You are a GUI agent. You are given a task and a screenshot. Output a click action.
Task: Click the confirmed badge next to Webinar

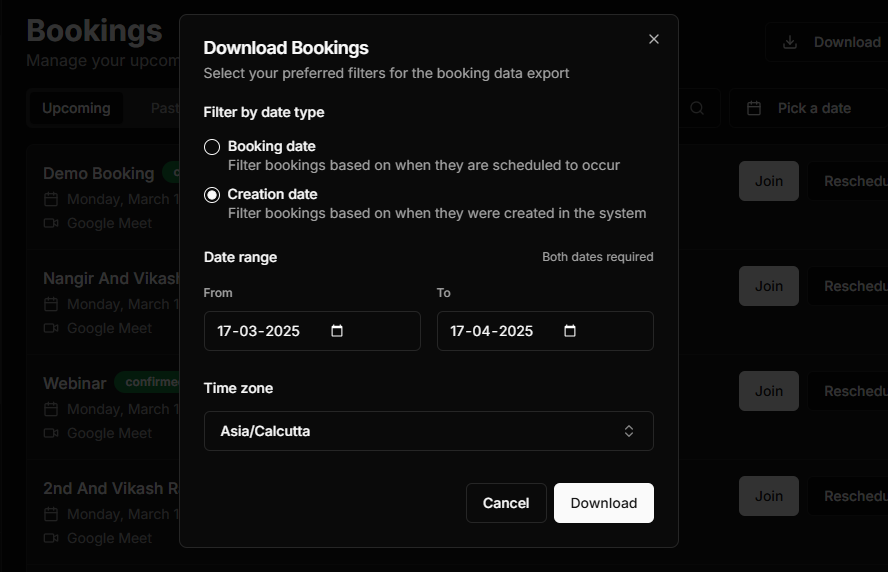pos(147,382)
